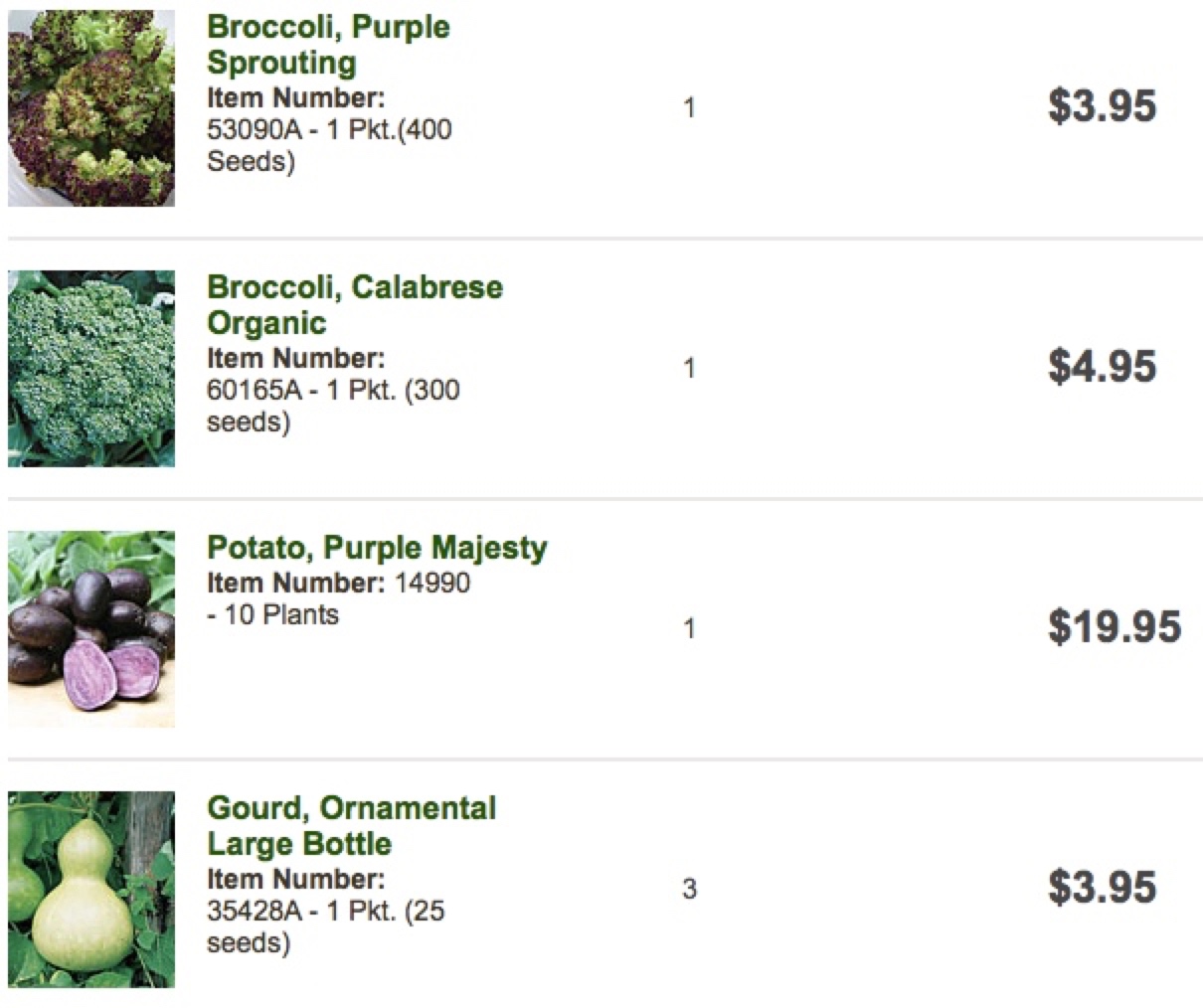The height and width of the screenshot is (1008, 1203).
Task: Click the $3.95 price of Purple Sprouting broccoli
Action: [1102, 106]
